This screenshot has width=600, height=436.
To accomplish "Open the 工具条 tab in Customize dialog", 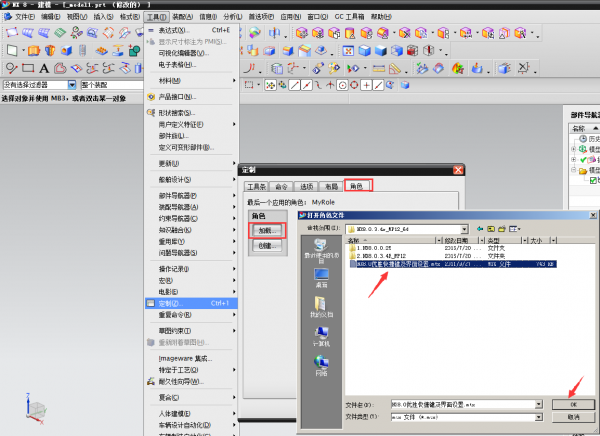I will tap(257, 186).
